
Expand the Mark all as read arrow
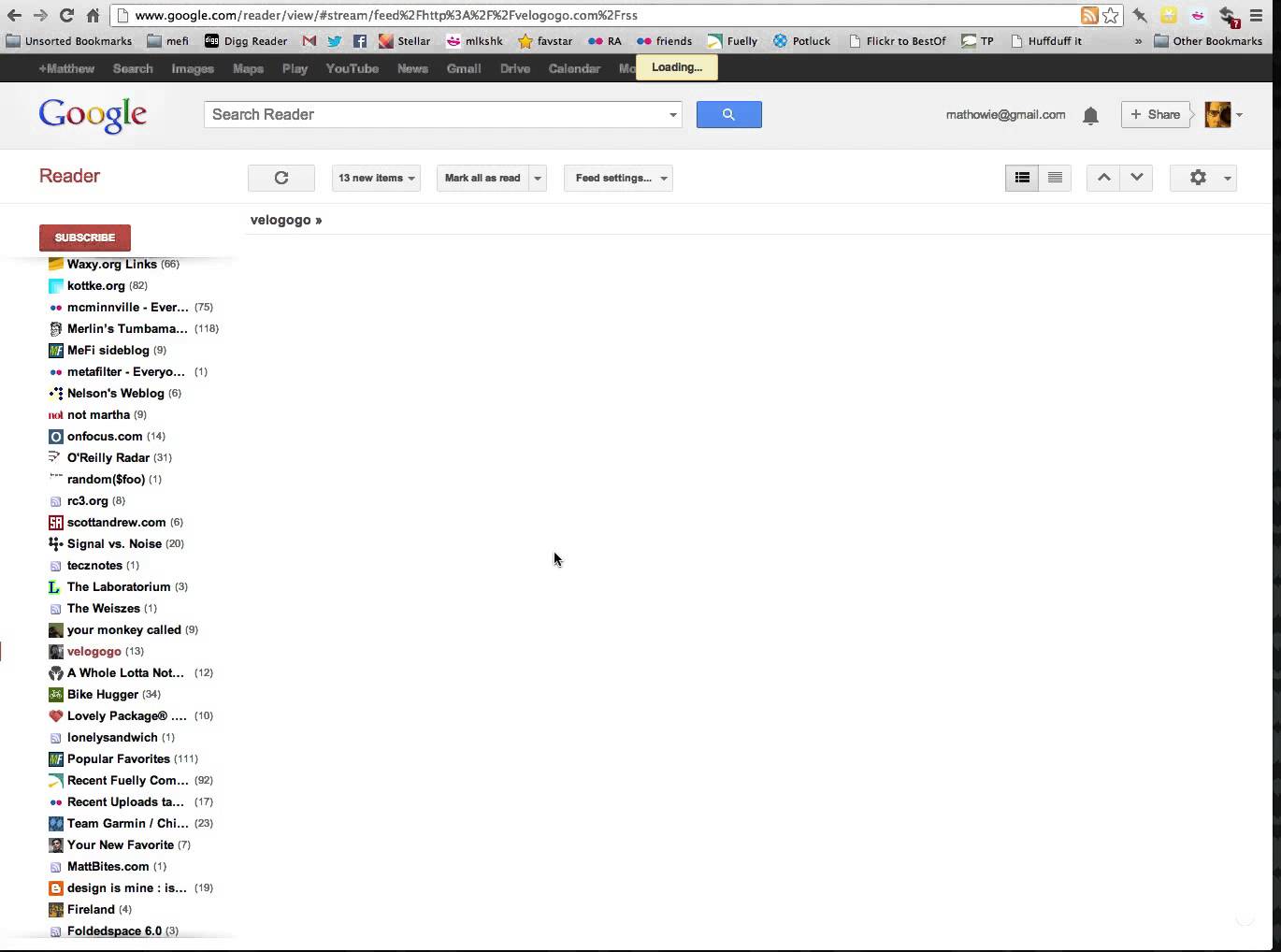click(538, 178)
